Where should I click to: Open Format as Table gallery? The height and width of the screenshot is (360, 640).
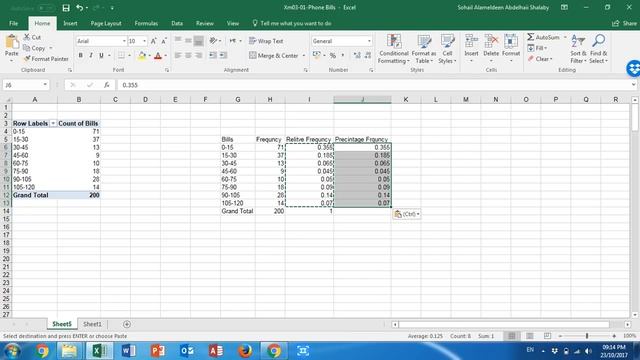click(424, 49)
